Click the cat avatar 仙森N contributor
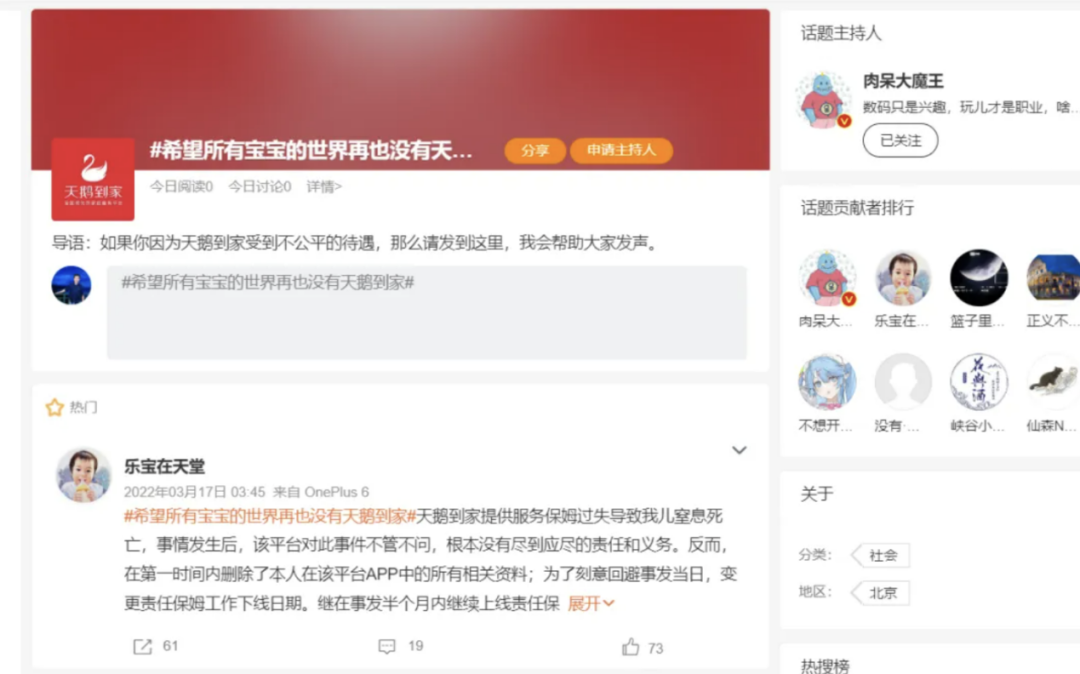 [x=1054, y=382]
